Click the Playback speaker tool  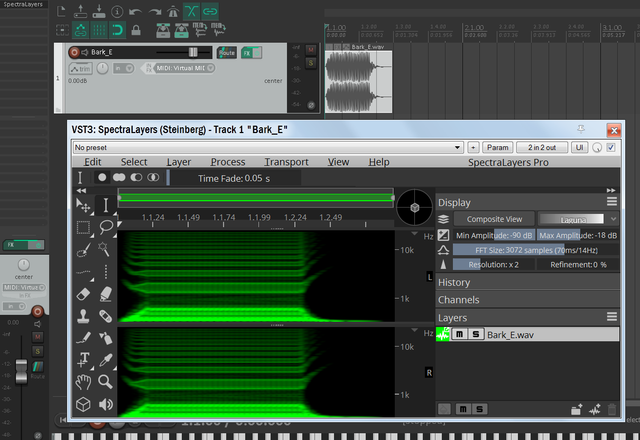[106, 404]
